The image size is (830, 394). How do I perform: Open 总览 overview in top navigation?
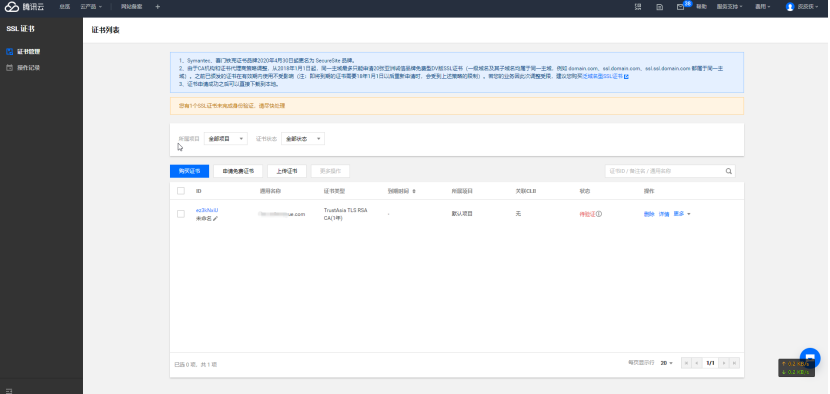click(x=65, y=7)
